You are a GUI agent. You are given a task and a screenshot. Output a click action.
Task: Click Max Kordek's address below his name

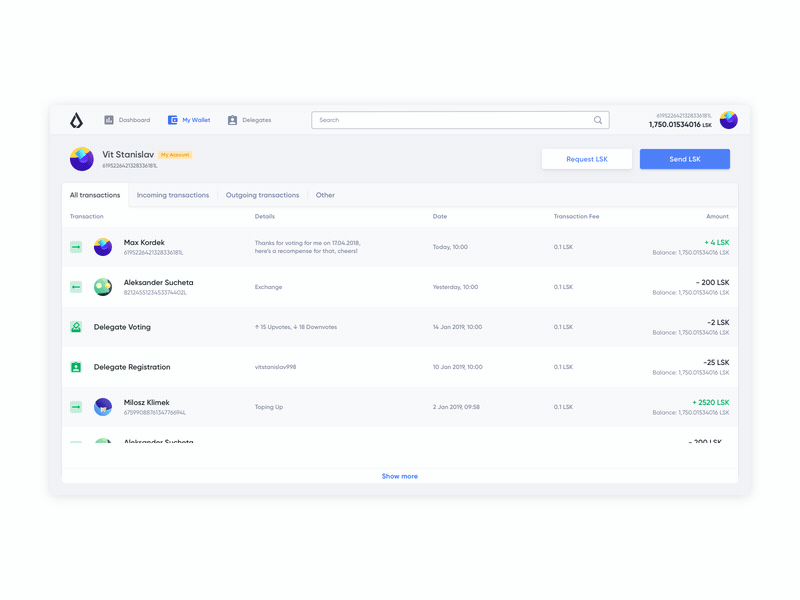click(x=153, y=253)
